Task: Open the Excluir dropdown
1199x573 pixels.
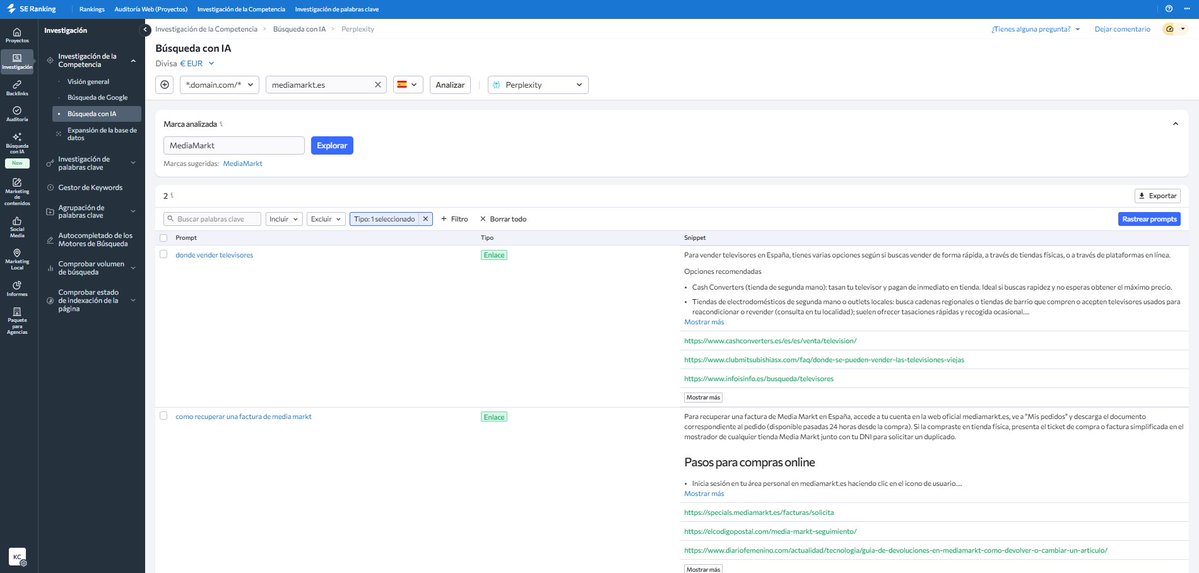Action: [x=326, y=219]
